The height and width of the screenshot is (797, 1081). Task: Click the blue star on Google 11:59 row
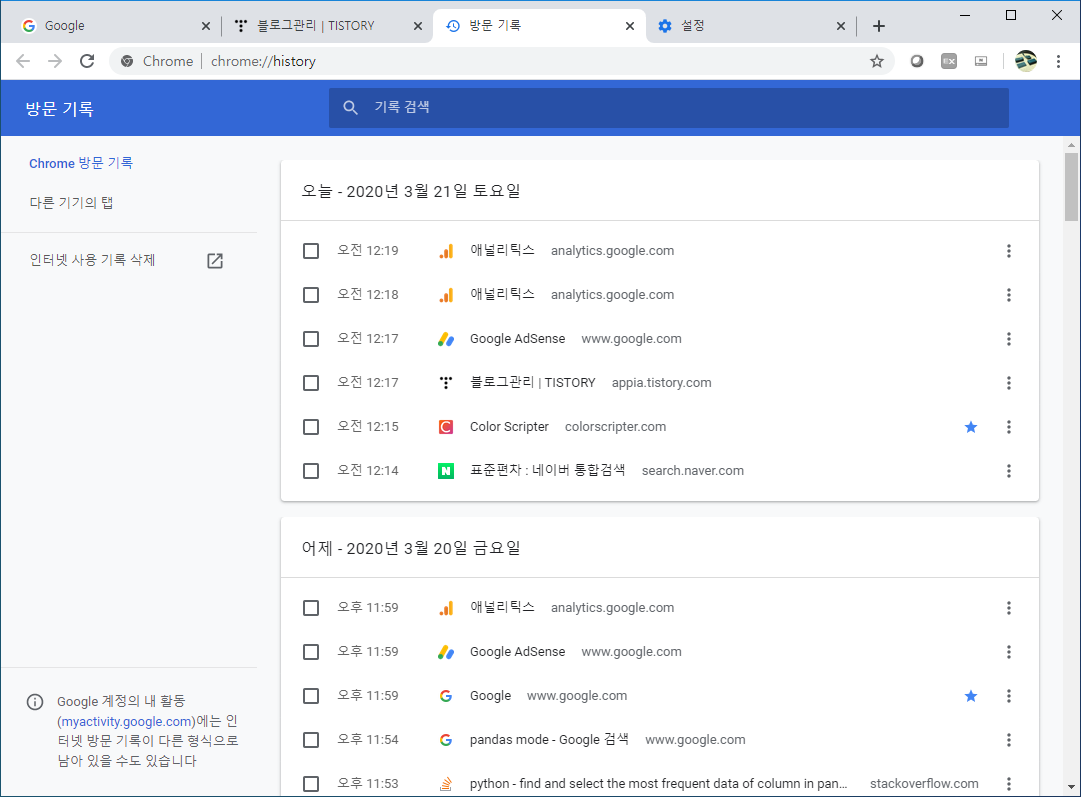click(x=971, y=696)
